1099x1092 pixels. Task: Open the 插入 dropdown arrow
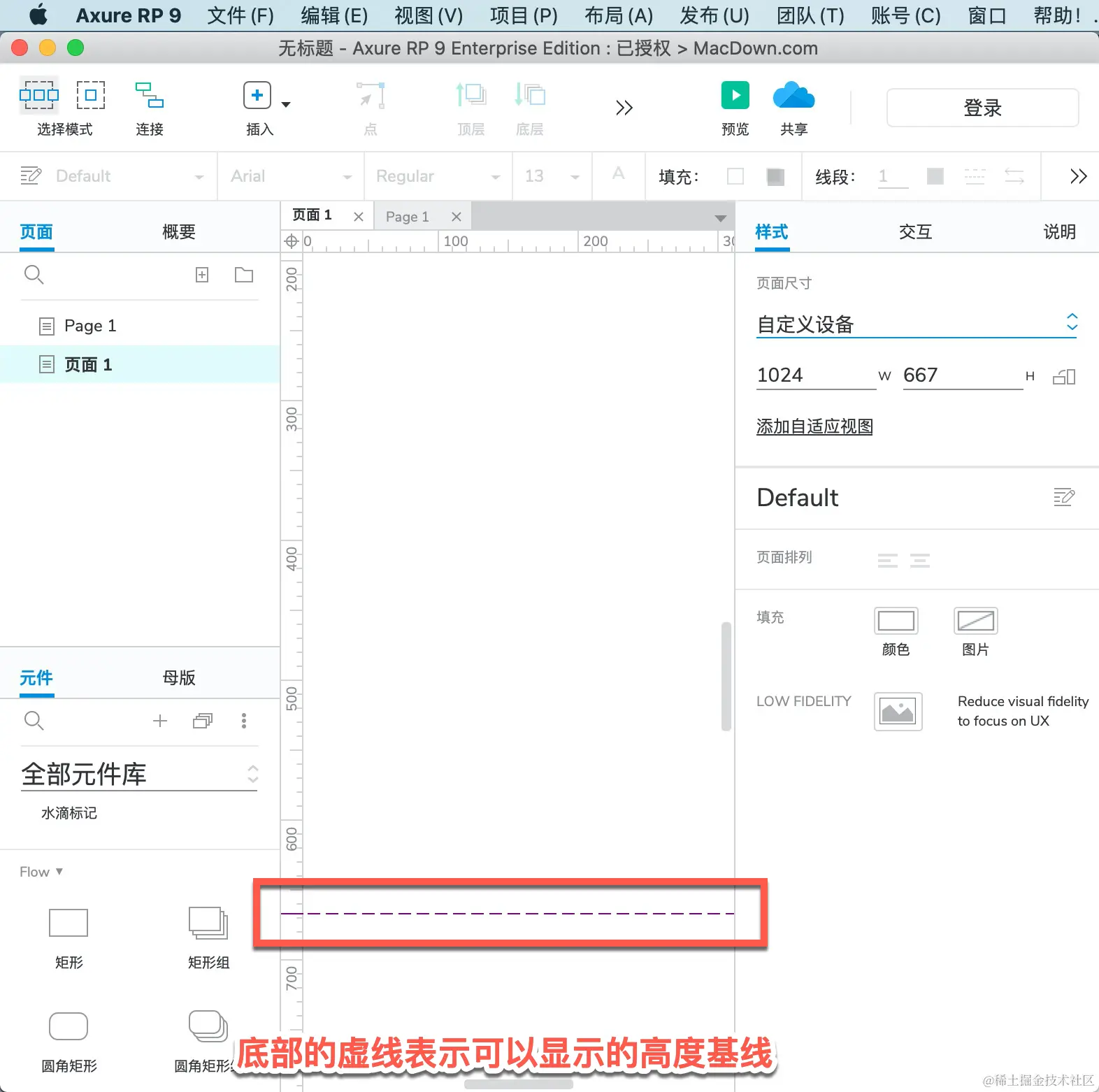[x=285, y=105]
